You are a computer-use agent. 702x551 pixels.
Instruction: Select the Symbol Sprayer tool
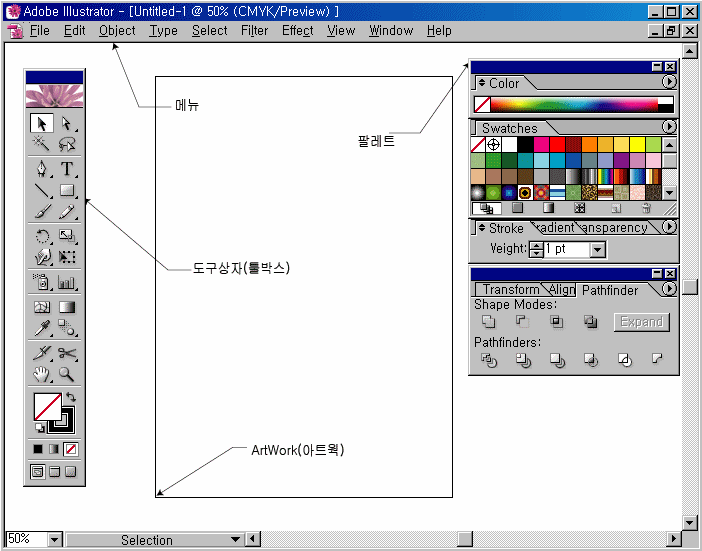[42, 282]
